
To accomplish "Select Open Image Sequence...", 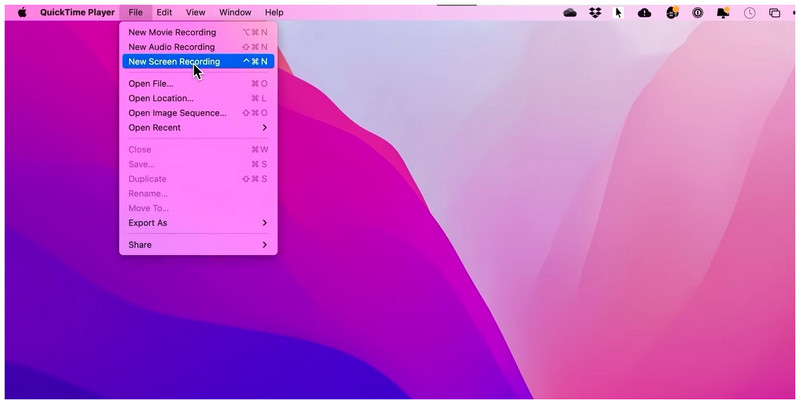I will click(198, 113).
